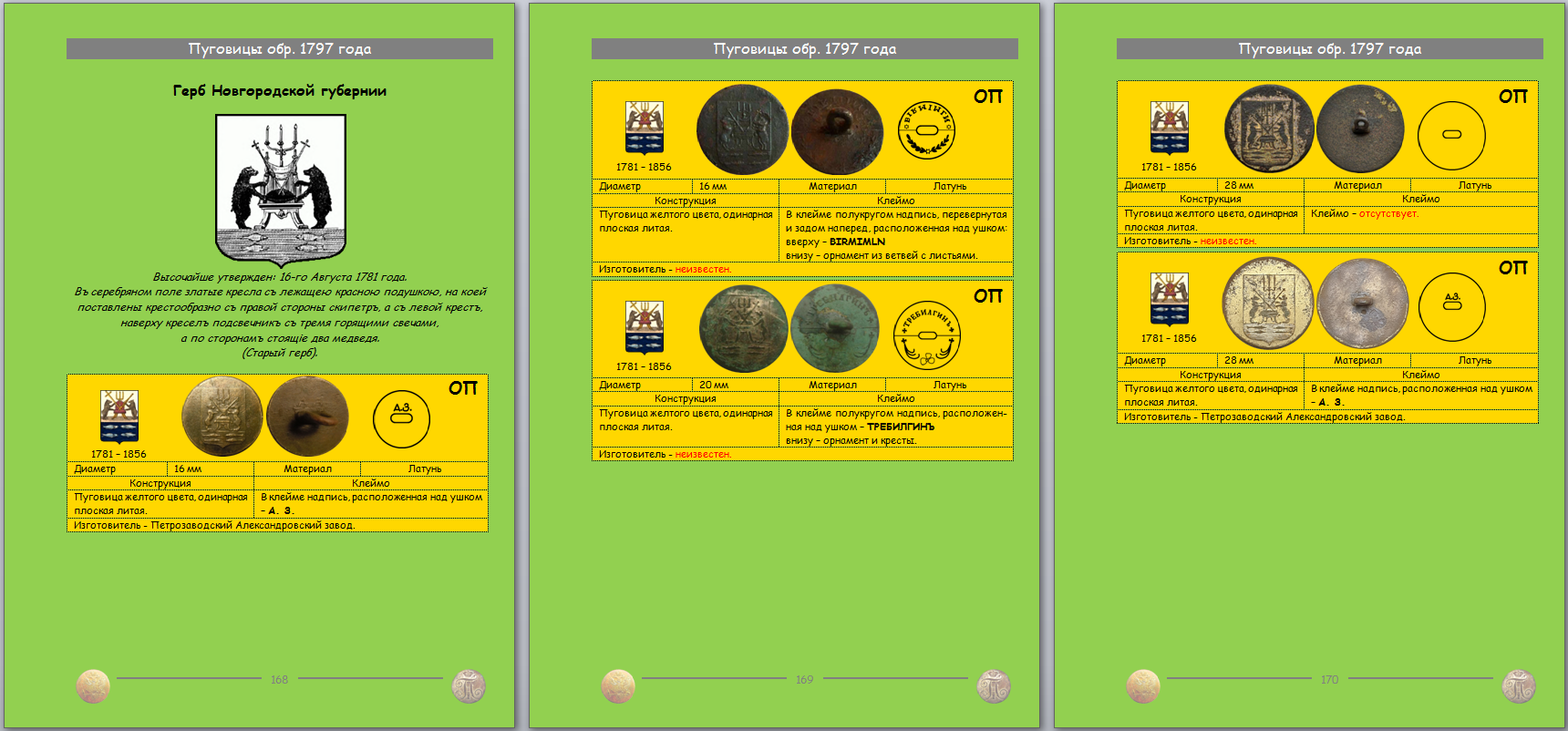
Task: Click page number 169 in the footer
Action: tap(804, 680)
